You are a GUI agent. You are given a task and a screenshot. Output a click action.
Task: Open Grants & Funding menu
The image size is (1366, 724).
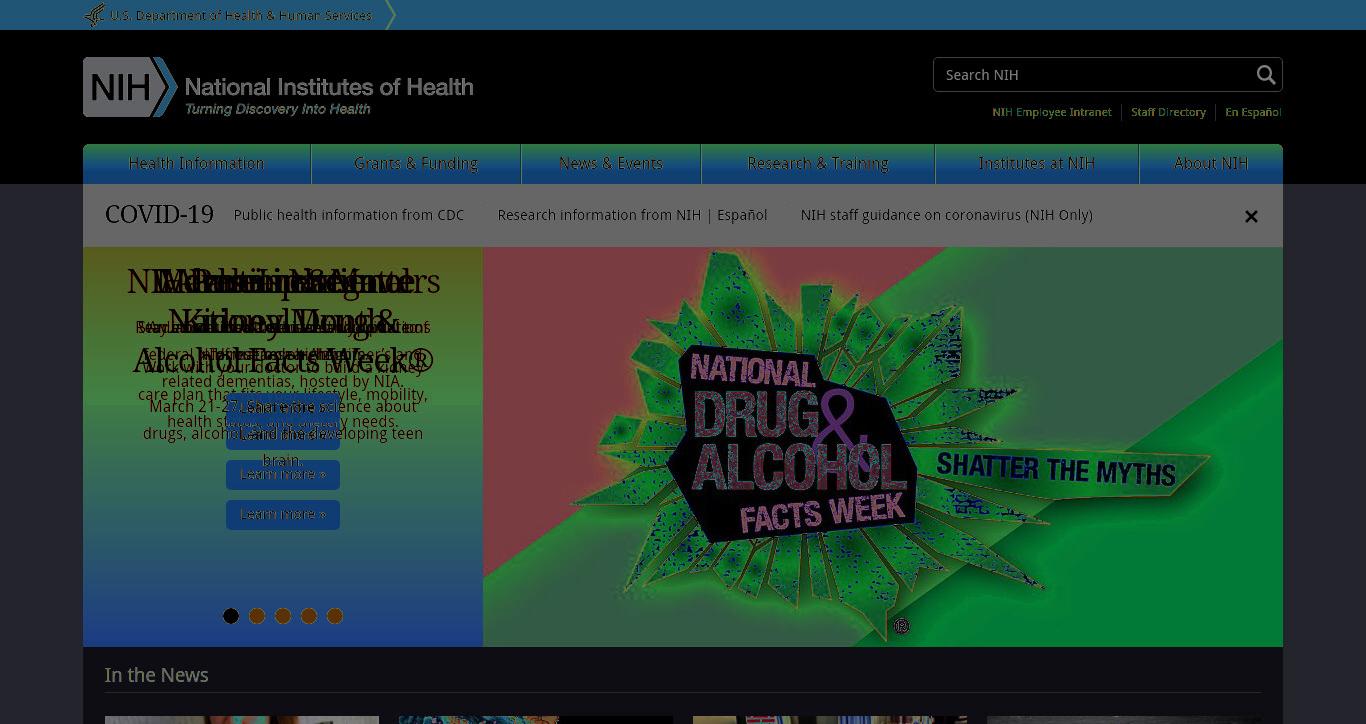416,164
